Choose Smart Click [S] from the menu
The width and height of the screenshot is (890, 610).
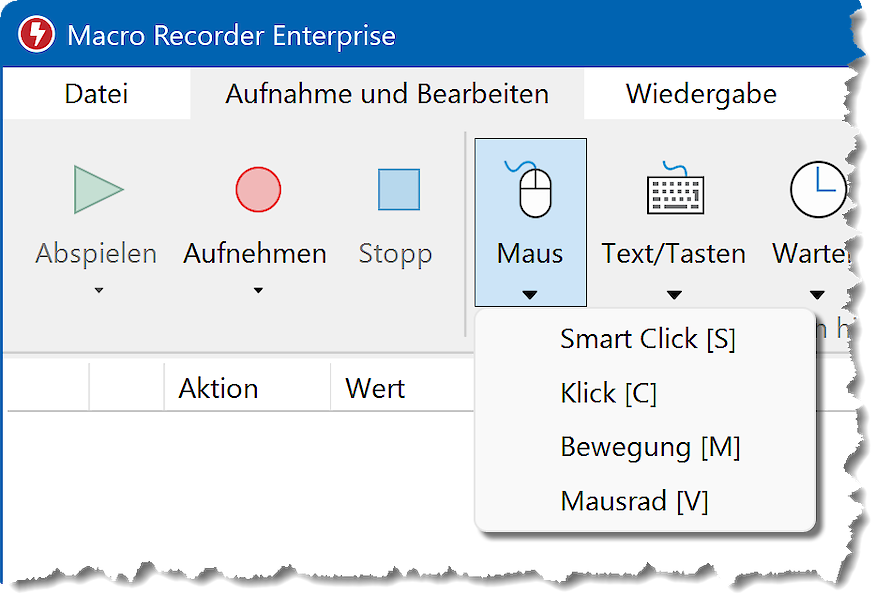(647, 339)
